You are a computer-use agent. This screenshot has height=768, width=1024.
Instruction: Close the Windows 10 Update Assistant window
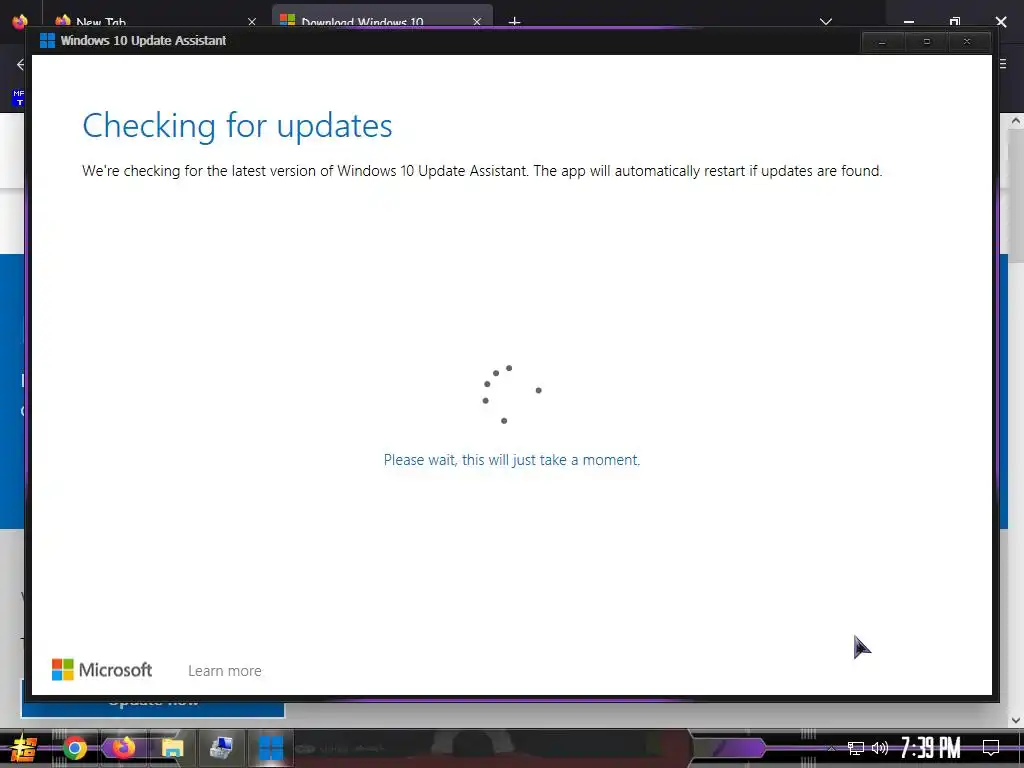coord(967,42)
